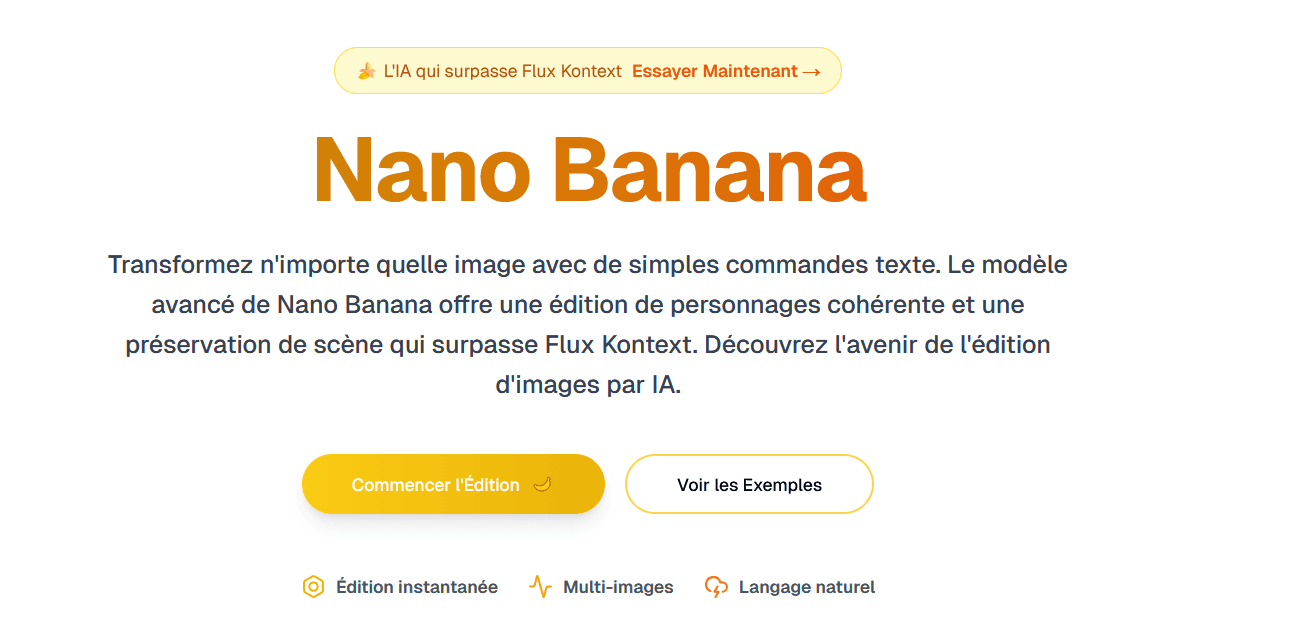Click the banana emoji in the announcement banner
1295x622 pixels.
tap(366, 70)
